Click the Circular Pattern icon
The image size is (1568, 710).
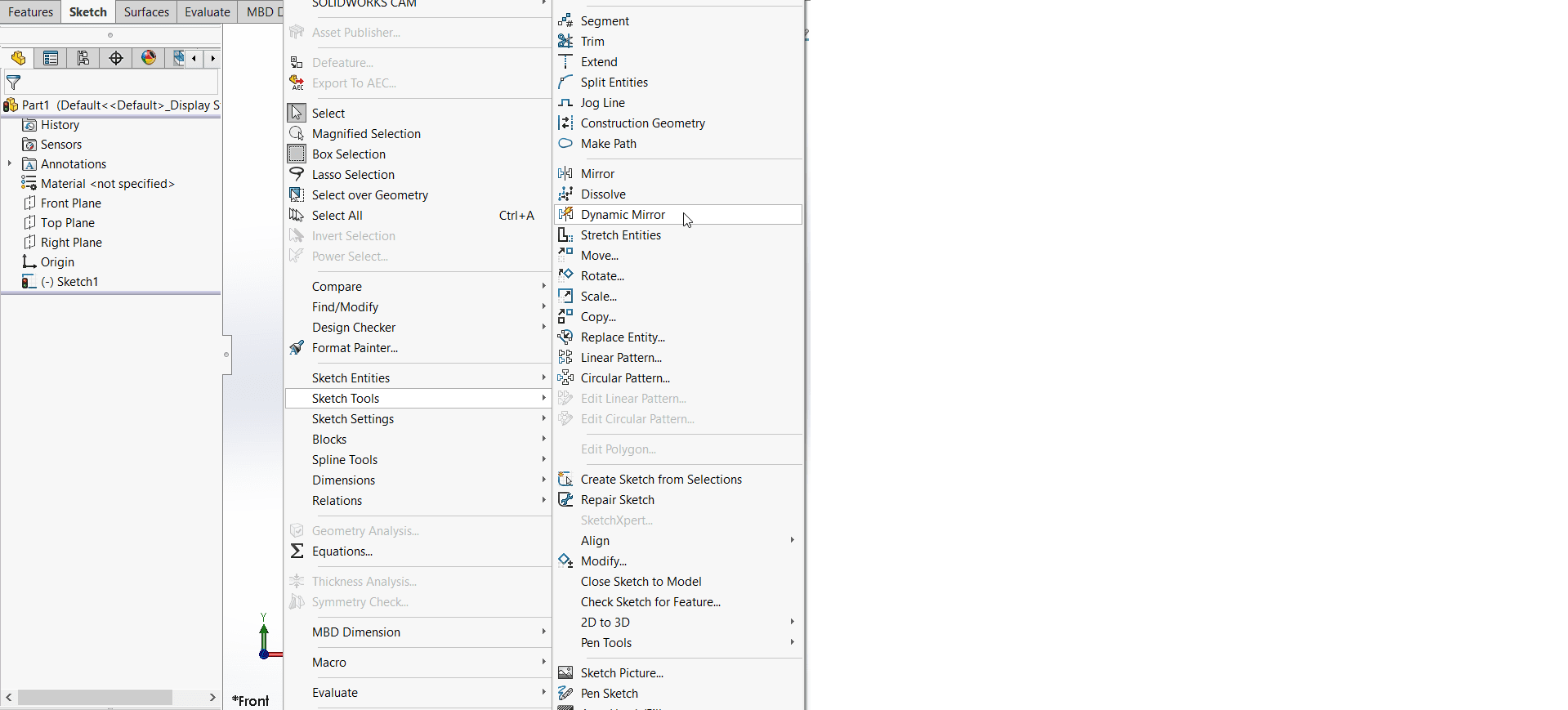[565, 377]
